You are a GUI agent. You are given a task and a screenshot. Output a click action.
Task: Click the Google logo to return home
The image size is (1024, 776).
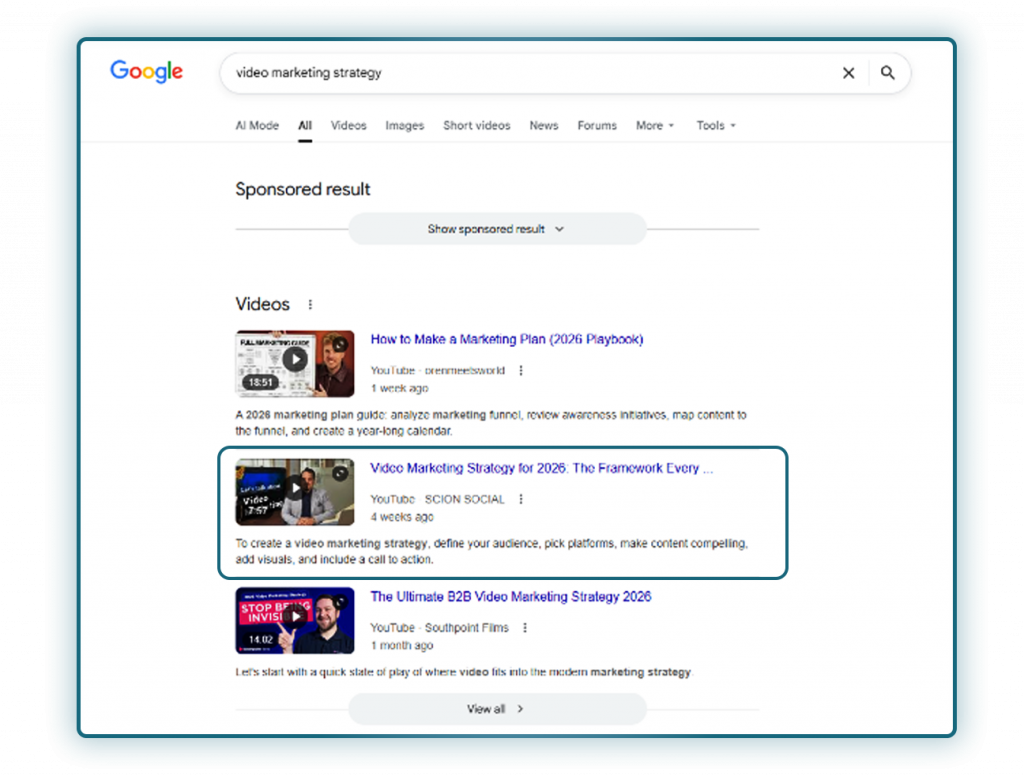click(x=146, y=71)
